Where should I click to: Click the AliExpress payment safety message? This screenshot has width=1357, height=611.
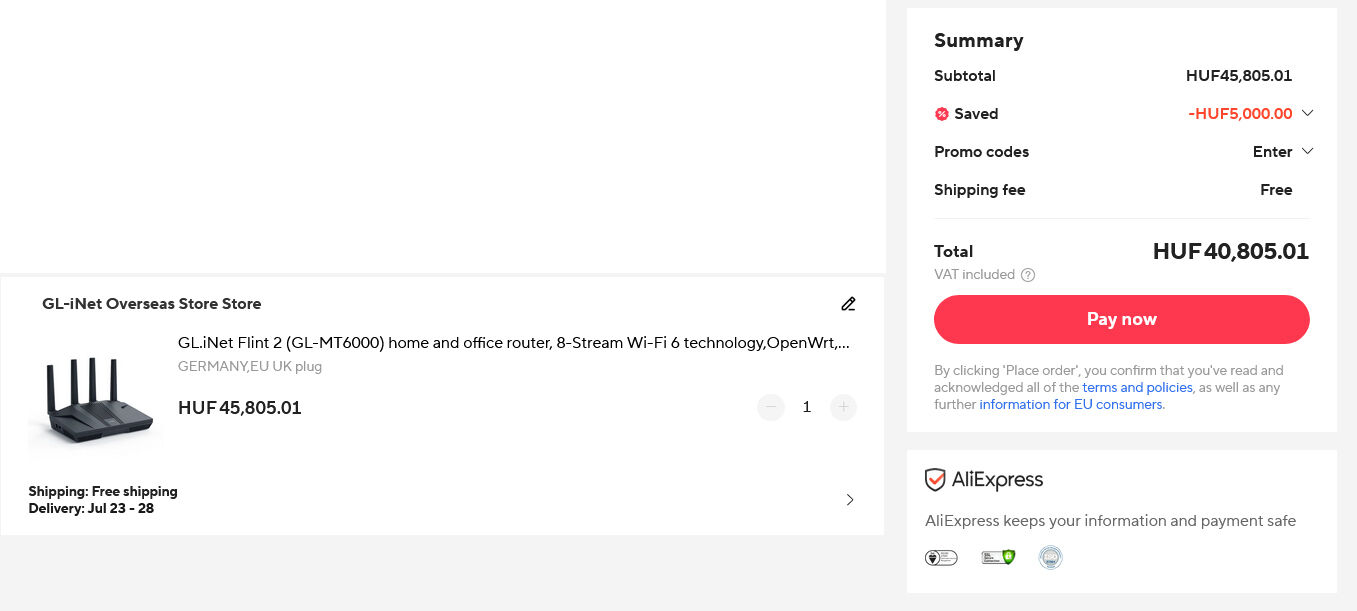point(1110,521)
